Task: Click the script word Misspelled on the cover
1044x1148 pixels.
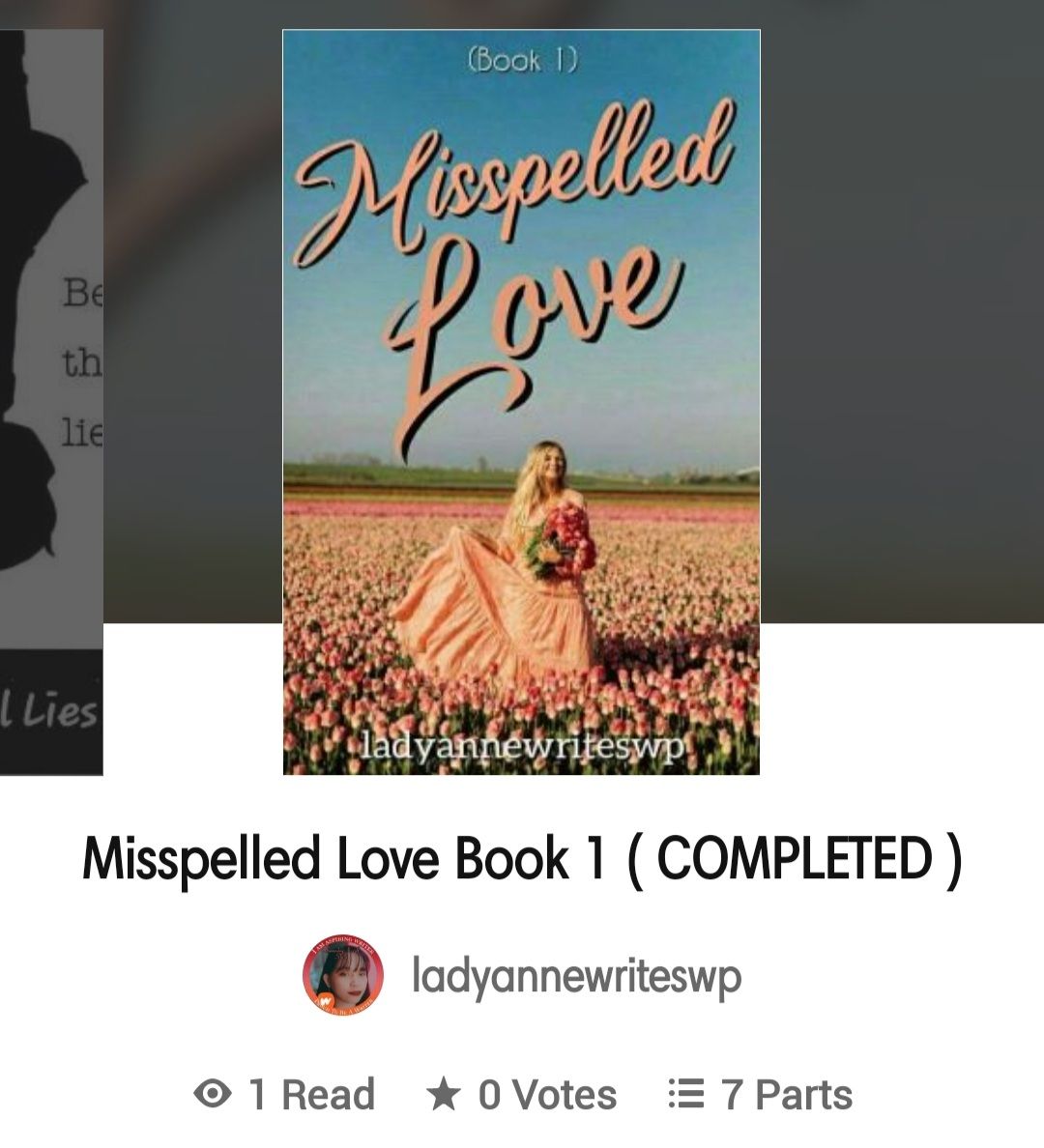Action: tap(513, 183)
